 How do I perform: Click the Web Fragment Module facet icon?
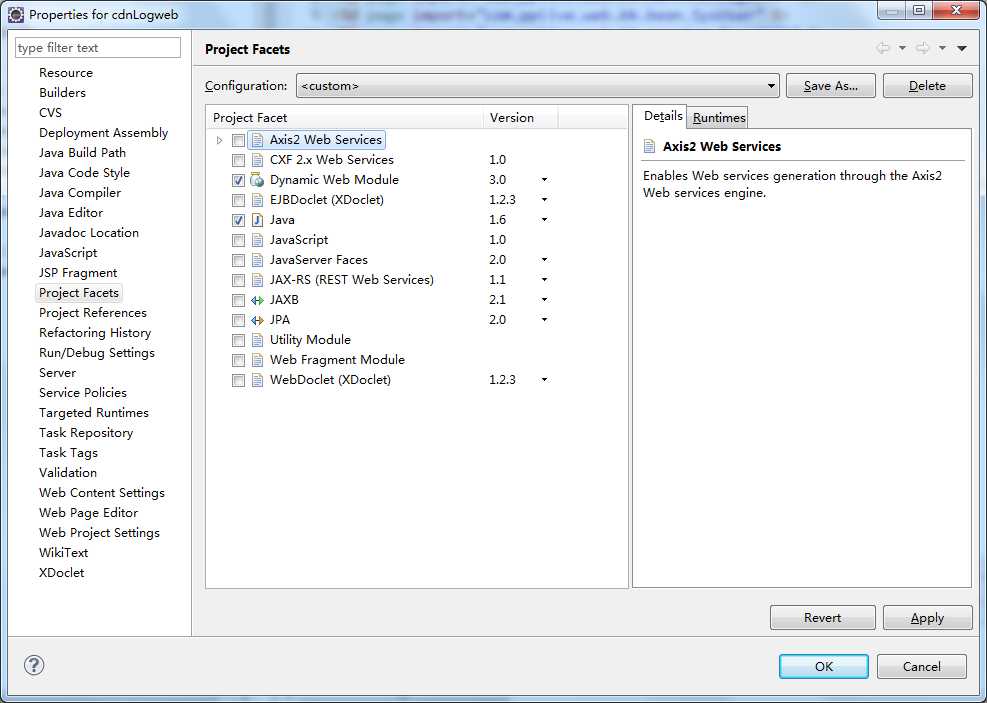point(257,360)
